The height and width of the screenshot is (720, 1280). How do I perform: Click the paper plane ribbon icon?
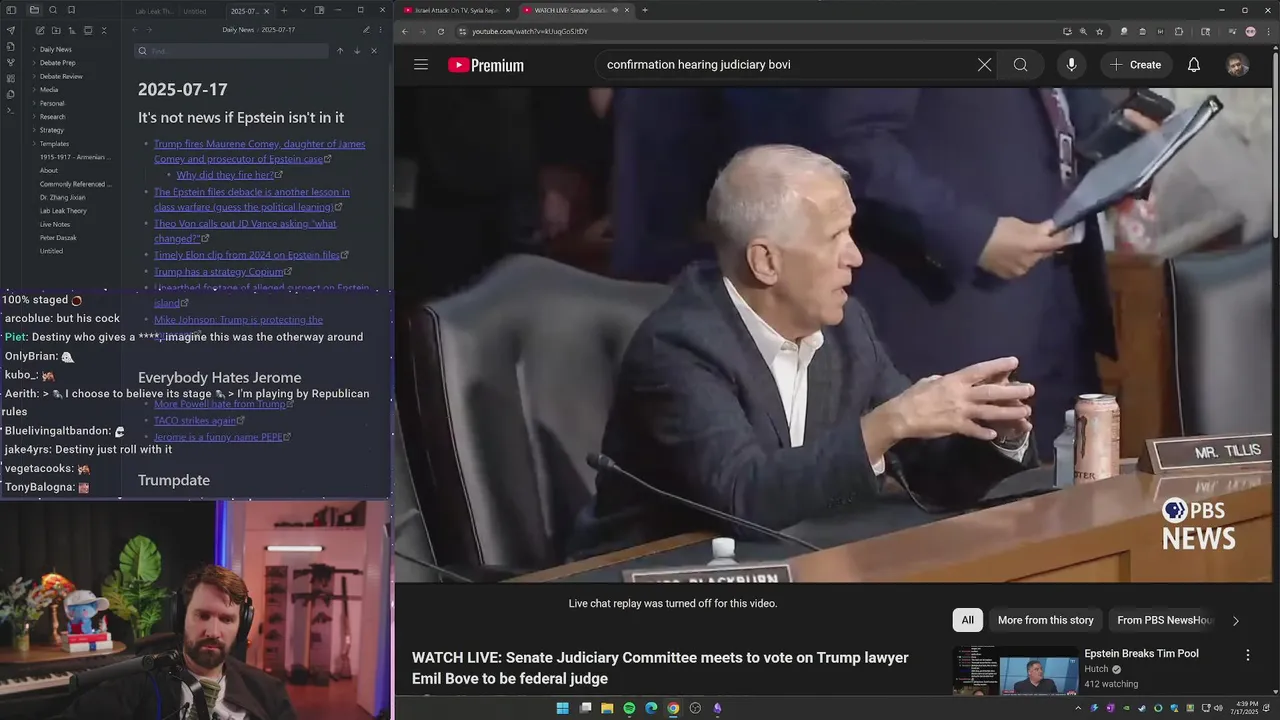pyautogui.click(x=11, y=31)
